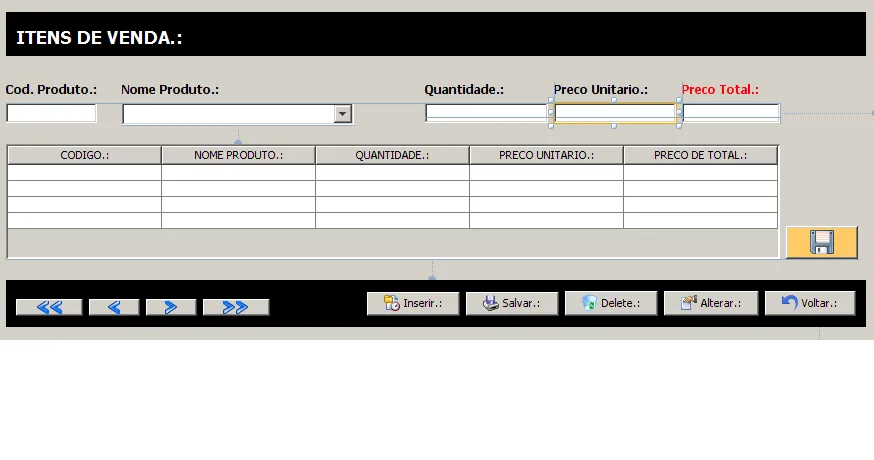Click the NOME PRODUTO.: column header
This screenshot has height=460, width=874.
coord(239,155)
